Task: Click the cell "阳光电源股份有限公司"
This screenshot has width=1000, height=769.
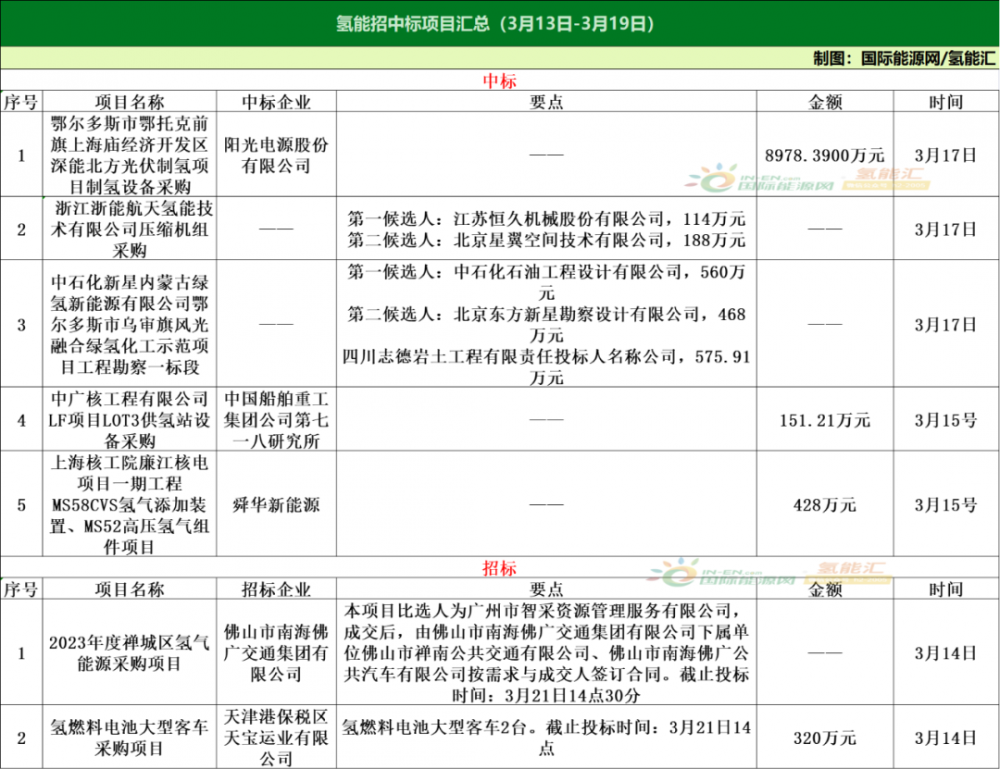Action: click(x=276, y=155)
